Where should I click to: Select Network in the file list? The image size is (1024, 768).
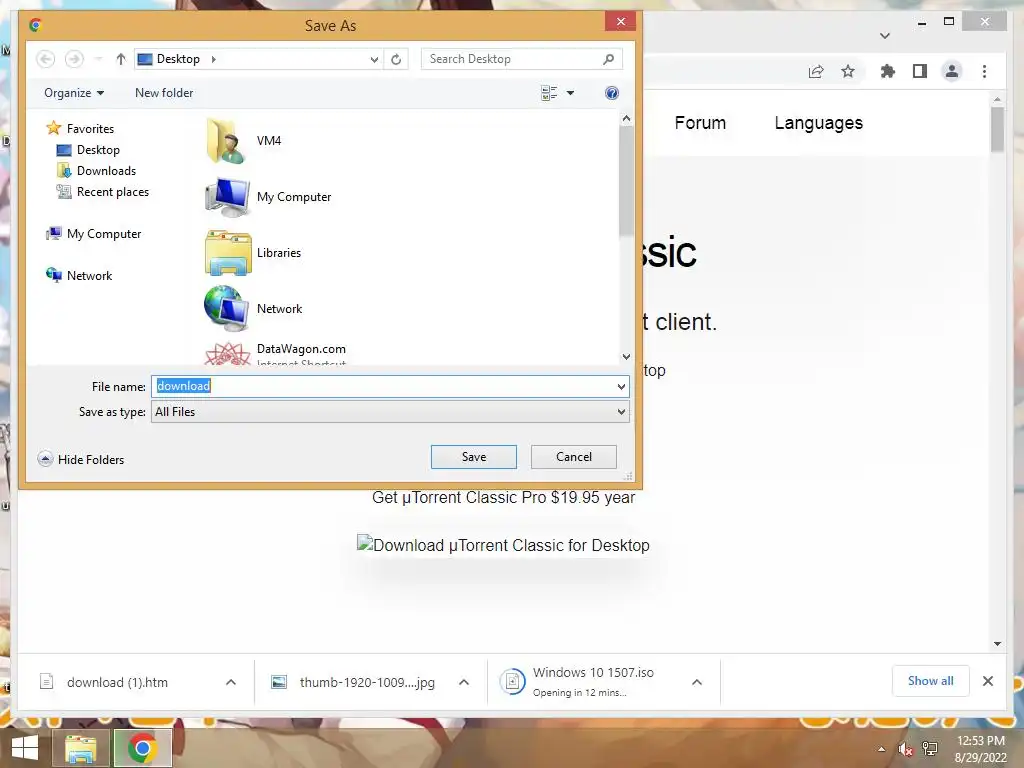pyautogui.click(x=253, y=308)
